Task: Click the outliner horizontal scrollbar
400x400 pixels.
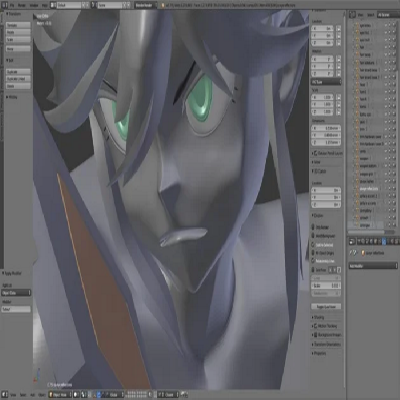Action: coord(366,232)
